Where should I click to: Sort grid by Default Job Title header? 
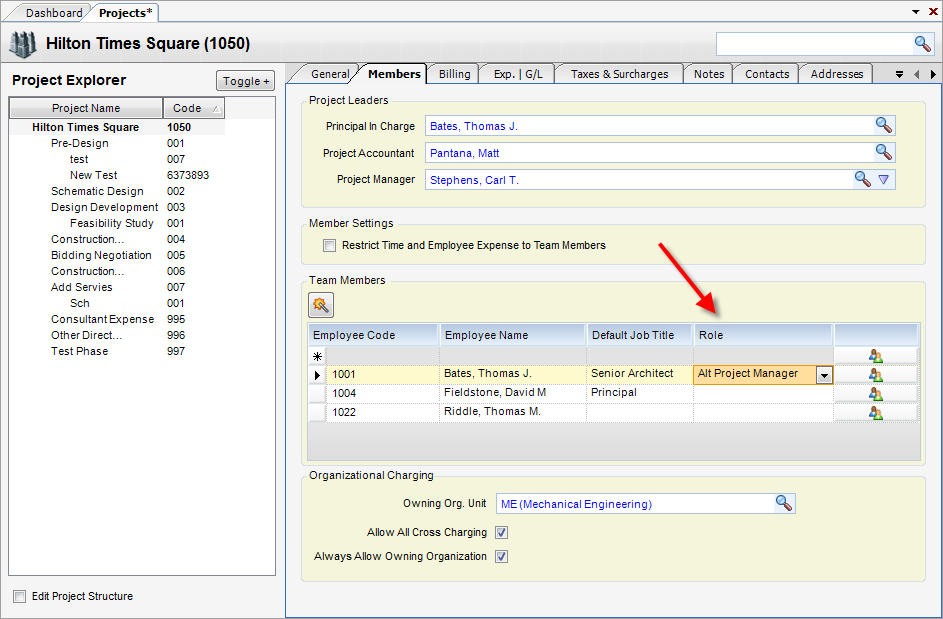coord(640,335)
